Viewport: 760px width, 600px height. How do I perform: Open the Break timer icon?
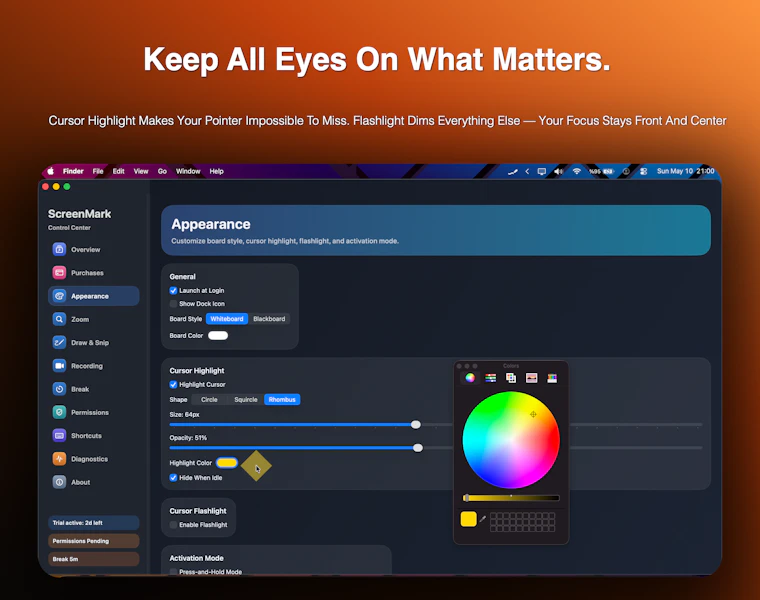tap(59, 389)
